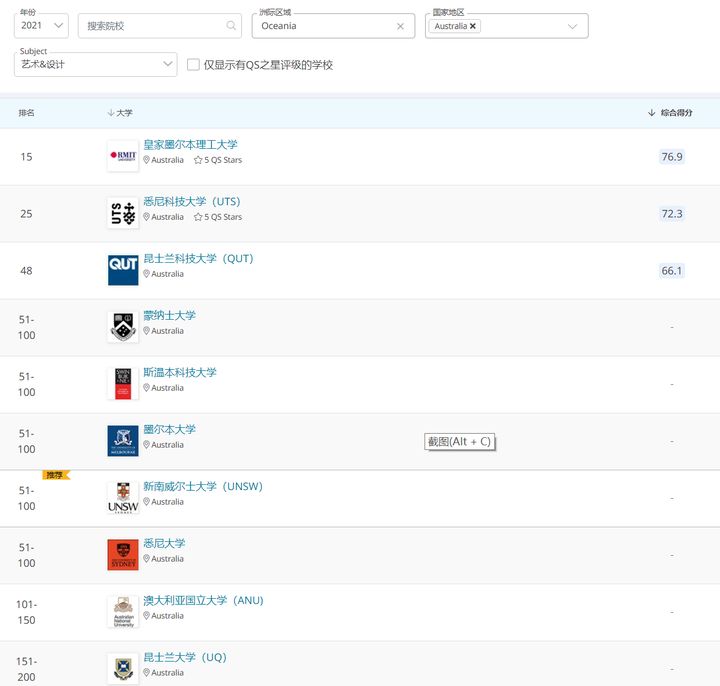Click 5 QS Stars badge for UTS
The height and width of the screenshot is (686, 720).
tap(218, 217)
